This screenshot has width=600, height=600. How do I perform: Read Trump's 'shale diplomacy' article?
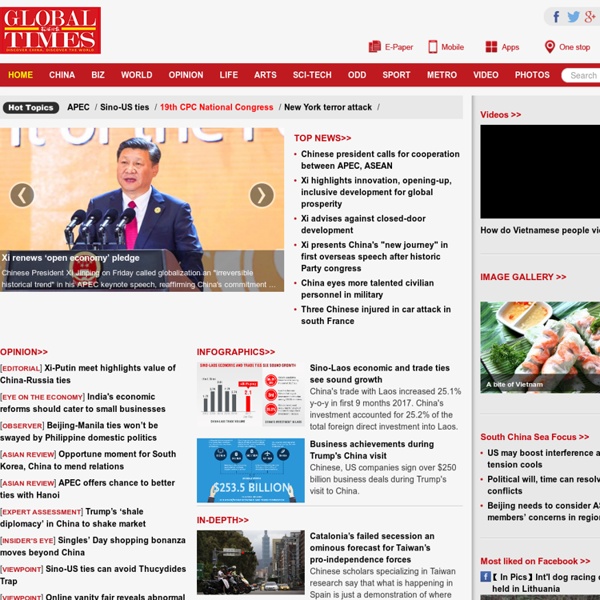click(73, 517)
